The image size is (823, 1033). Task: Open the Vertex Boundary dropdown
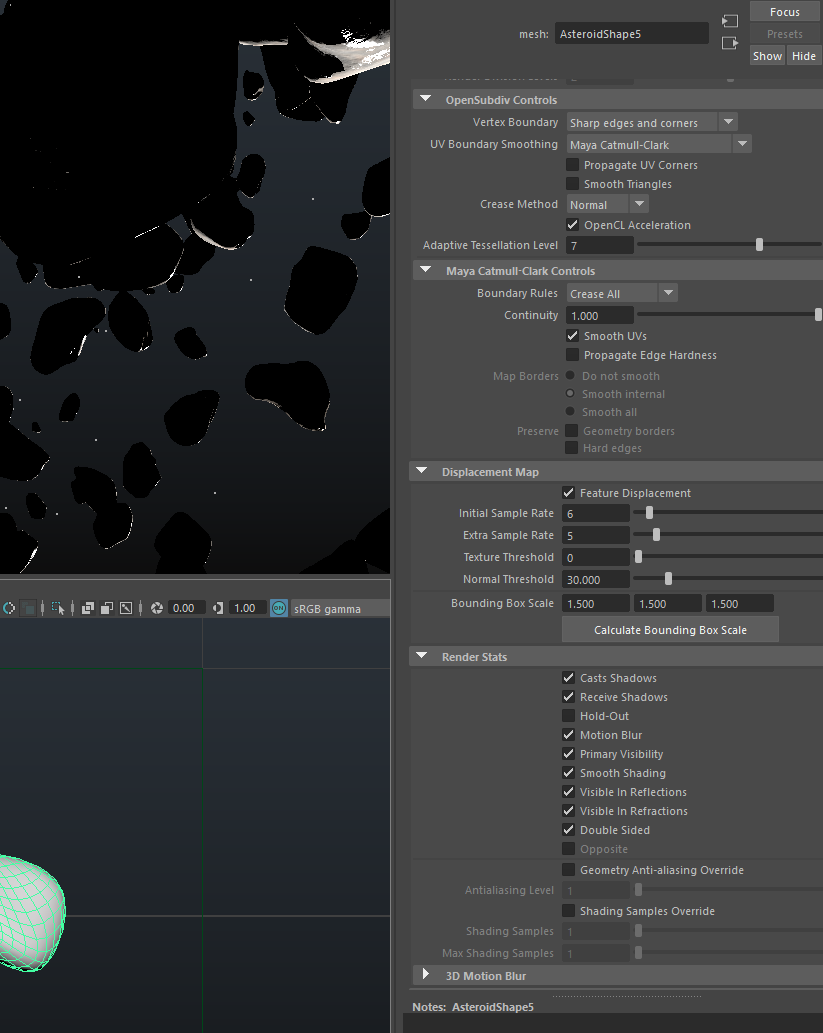click(727, 121)
